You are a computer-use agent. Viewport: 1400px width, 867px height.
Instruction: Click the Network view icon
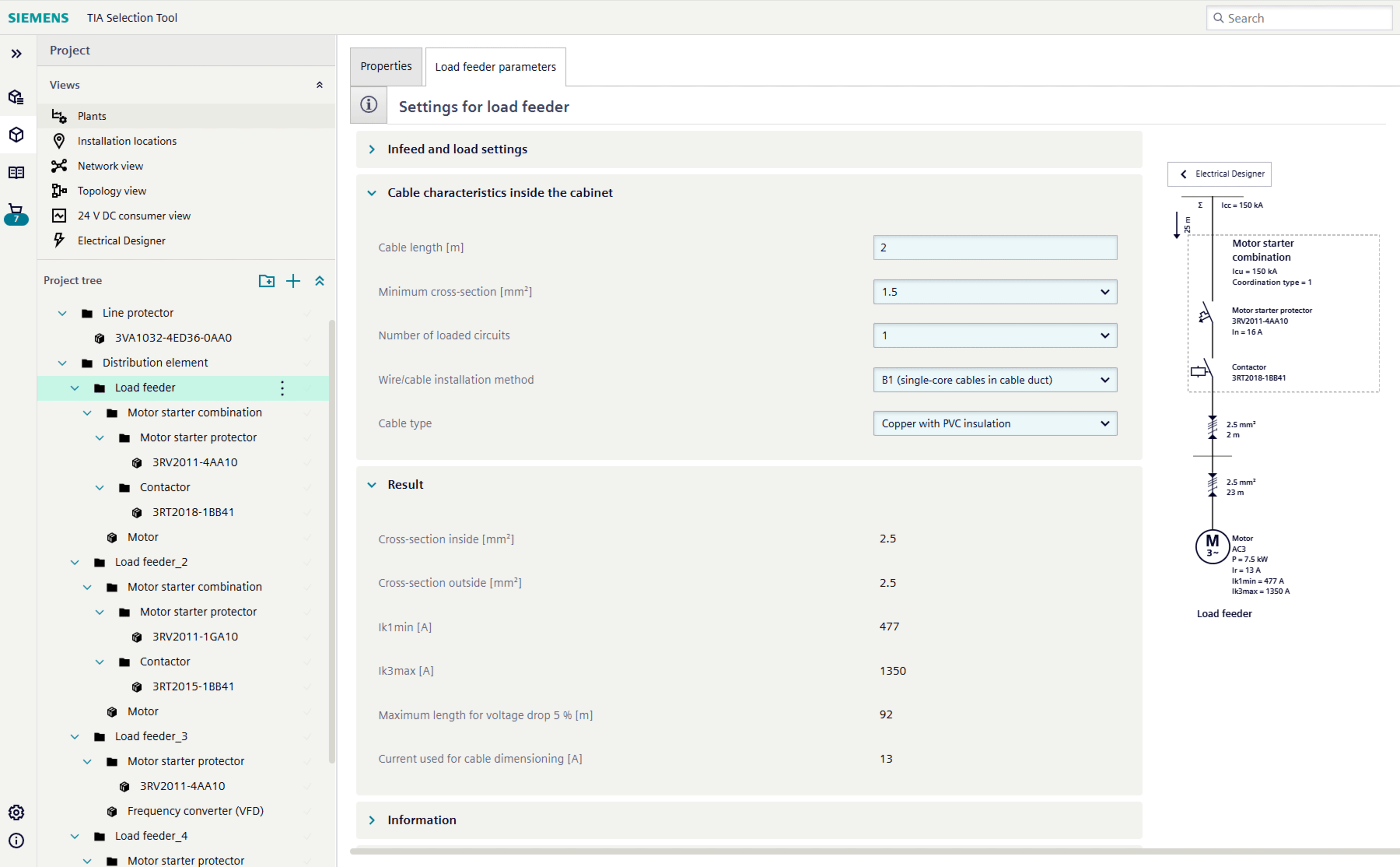coord(59,166)
